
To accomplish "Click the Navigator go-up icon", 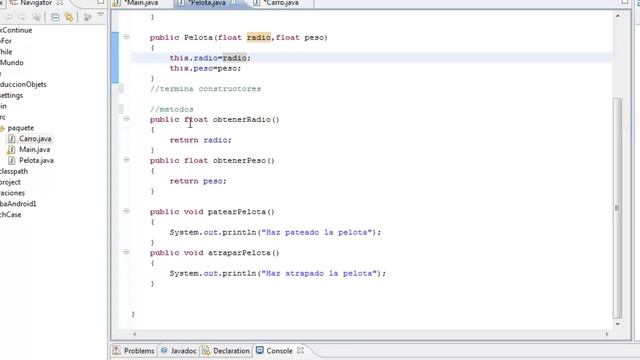I will click(x=36, y=17).
